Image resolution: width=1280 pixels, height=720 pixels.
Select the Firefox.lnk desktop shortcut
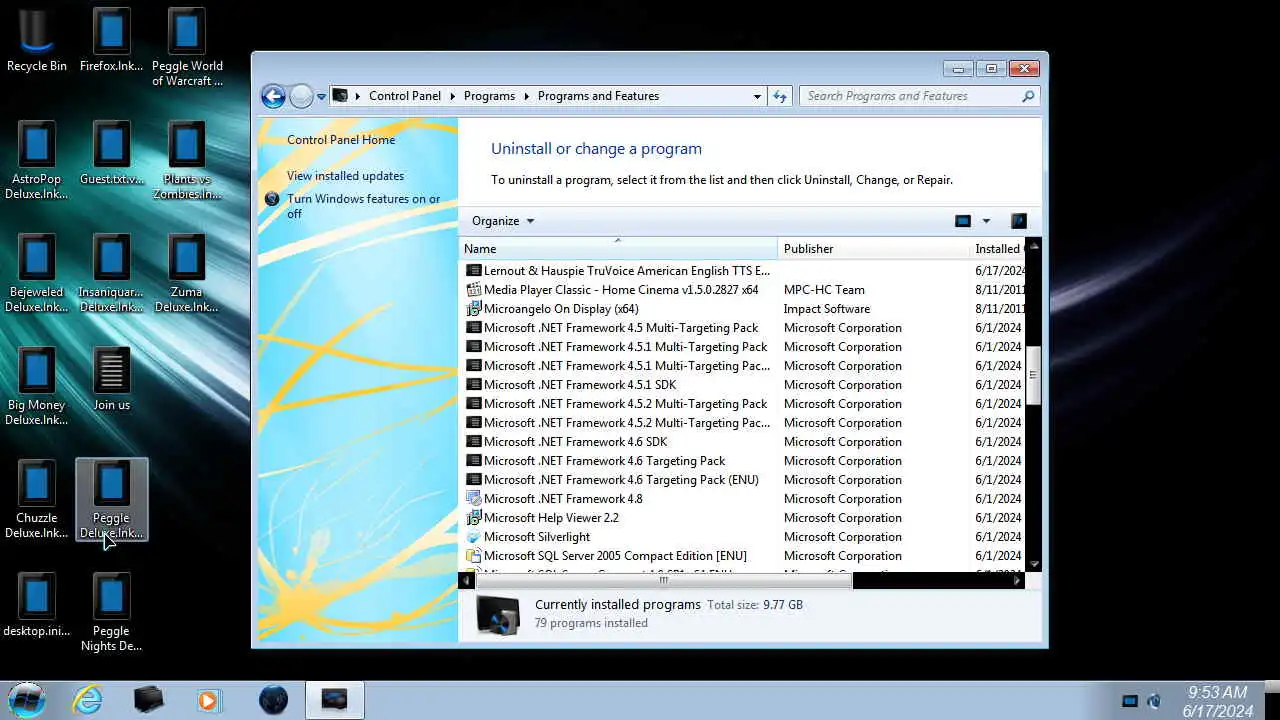pyautogui.click(x=111, y=41)
